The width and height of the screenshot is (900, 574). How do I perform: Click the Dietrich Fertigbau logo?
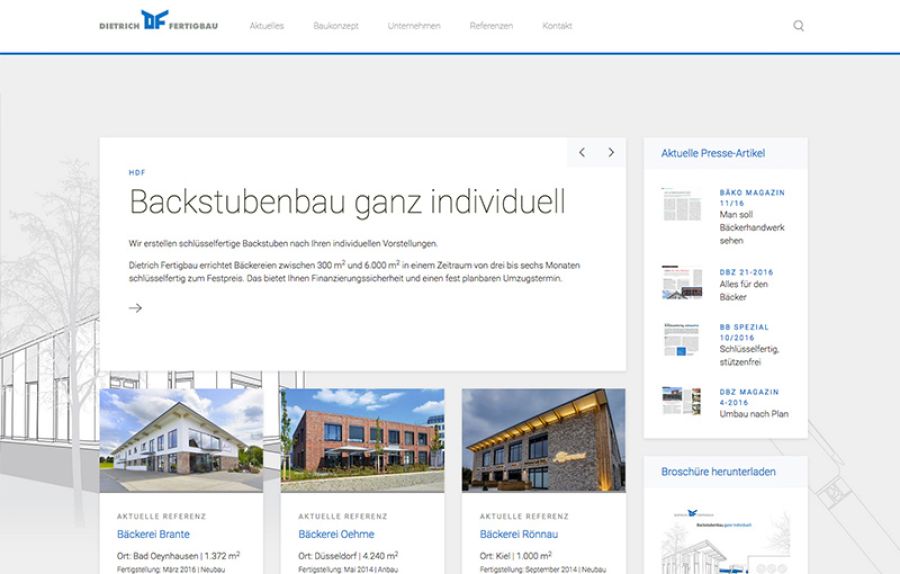(158, 20)
